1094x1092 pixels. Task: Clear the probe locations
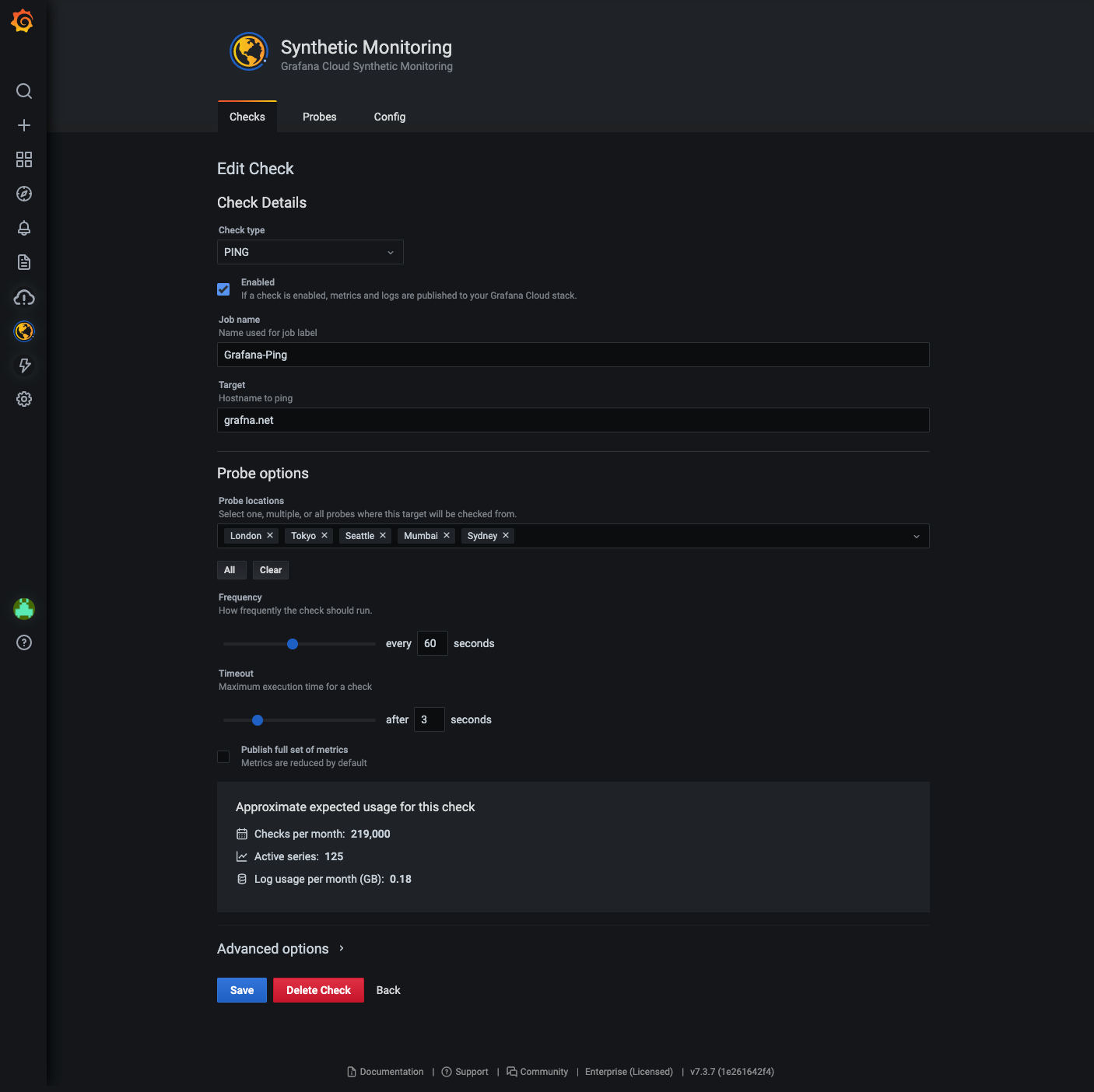click(271, 570)
